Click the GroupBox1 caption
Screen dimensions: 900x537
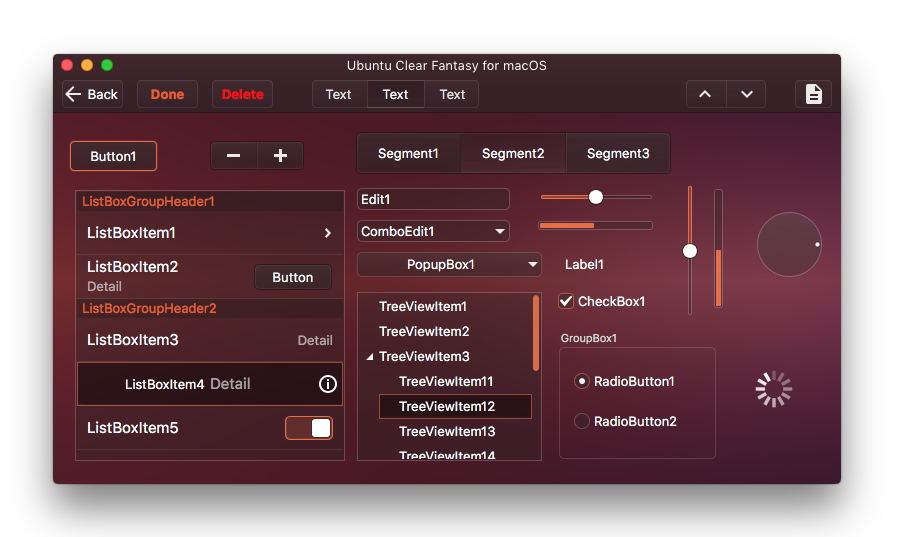tap(589, 338)
